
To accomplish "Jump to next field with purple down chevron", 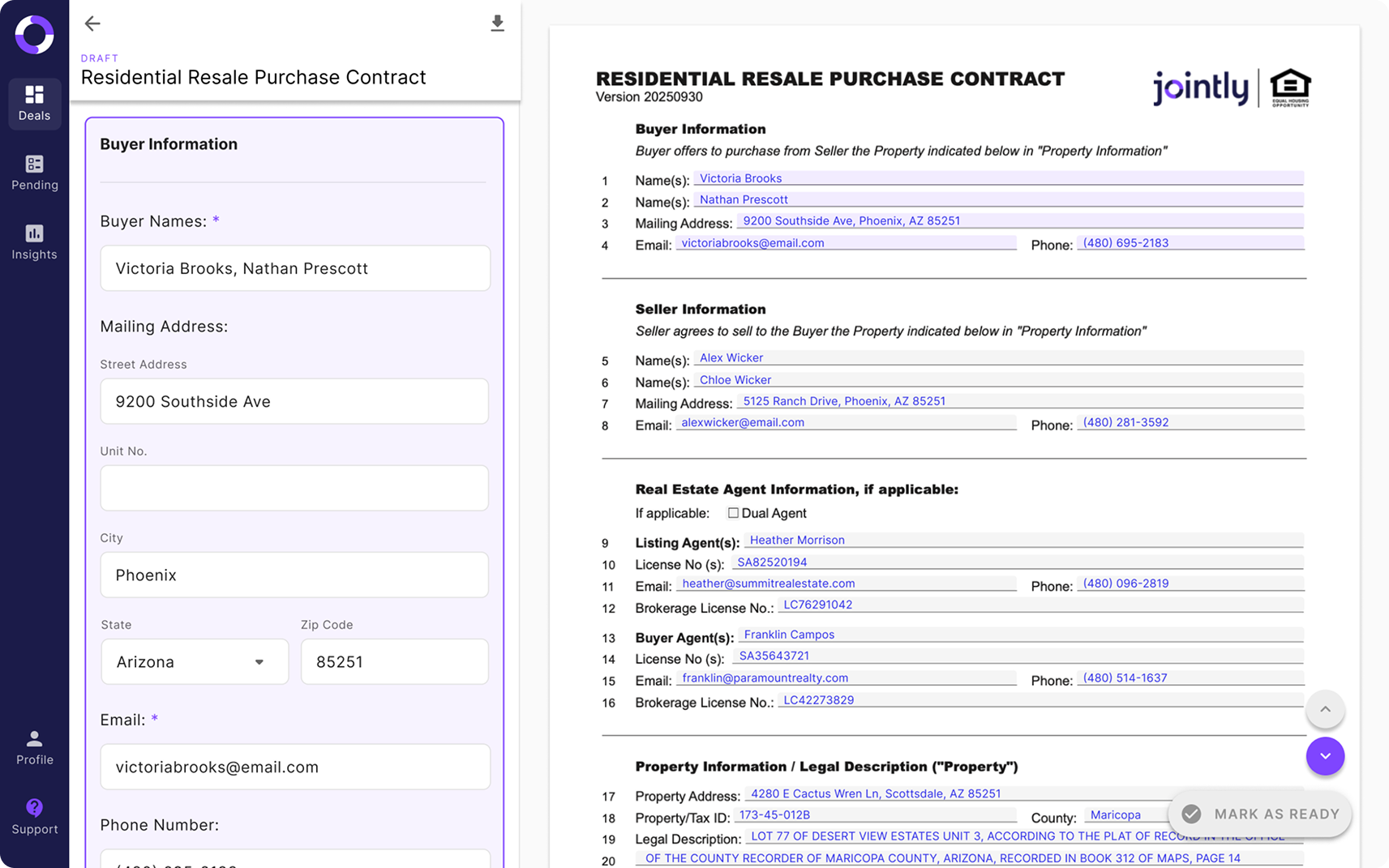I will [1325, 756].
